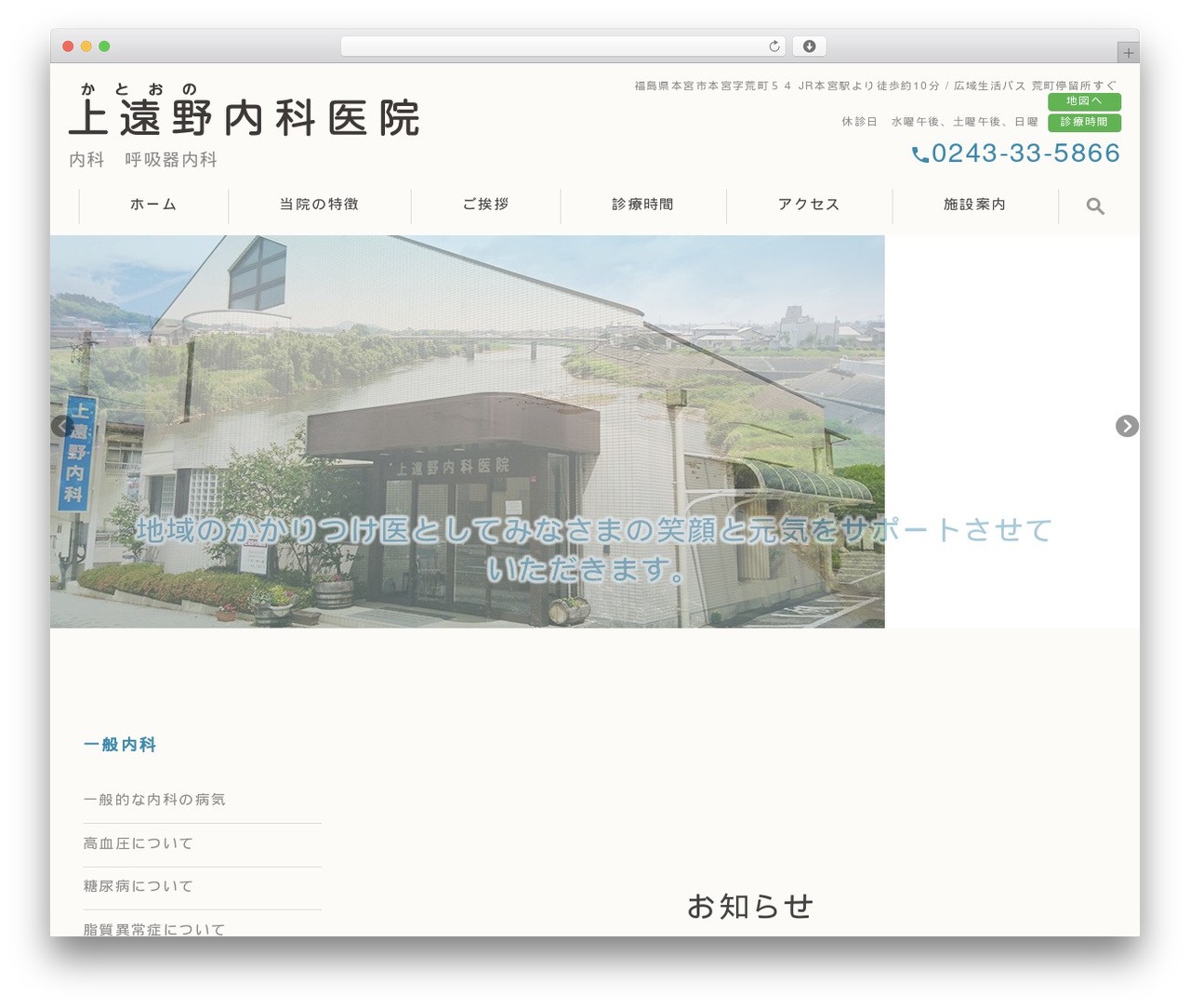This screenshot has height=1008, width=1190.
Task: Click the お知らせ heading
Action: (x=749, y=906)
